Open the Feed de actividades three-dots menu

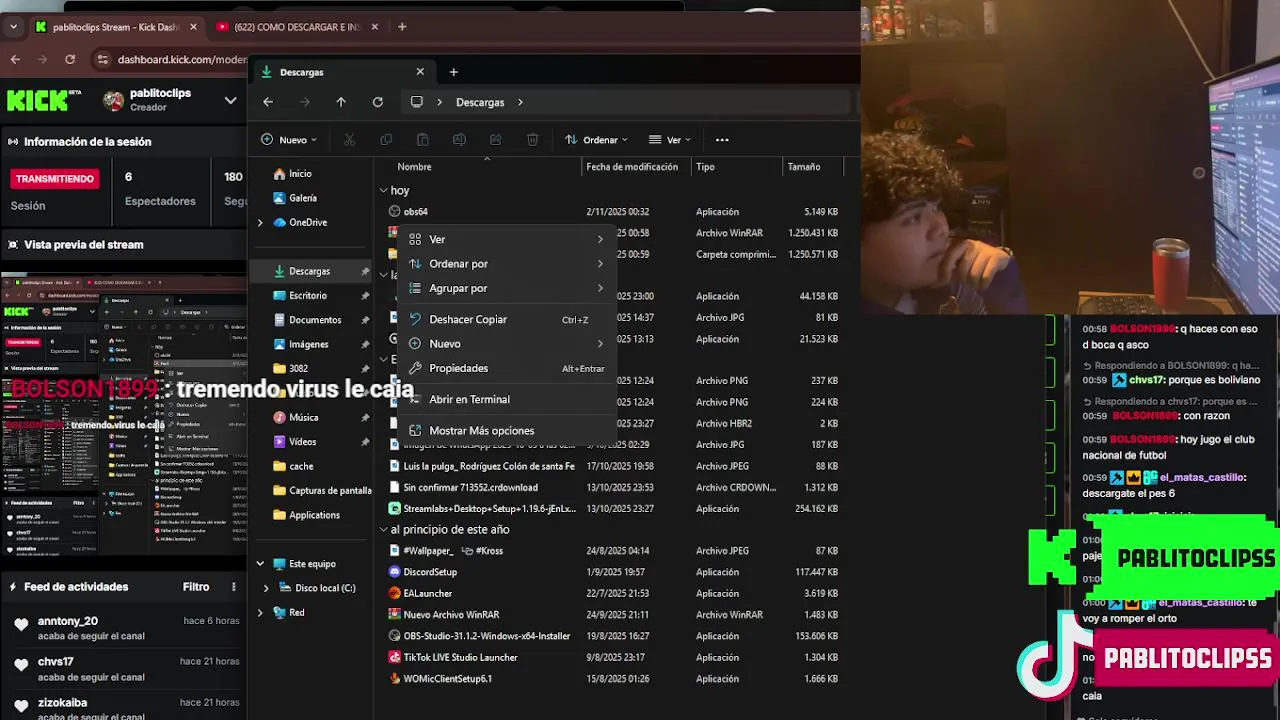click(x=234, y=587)
